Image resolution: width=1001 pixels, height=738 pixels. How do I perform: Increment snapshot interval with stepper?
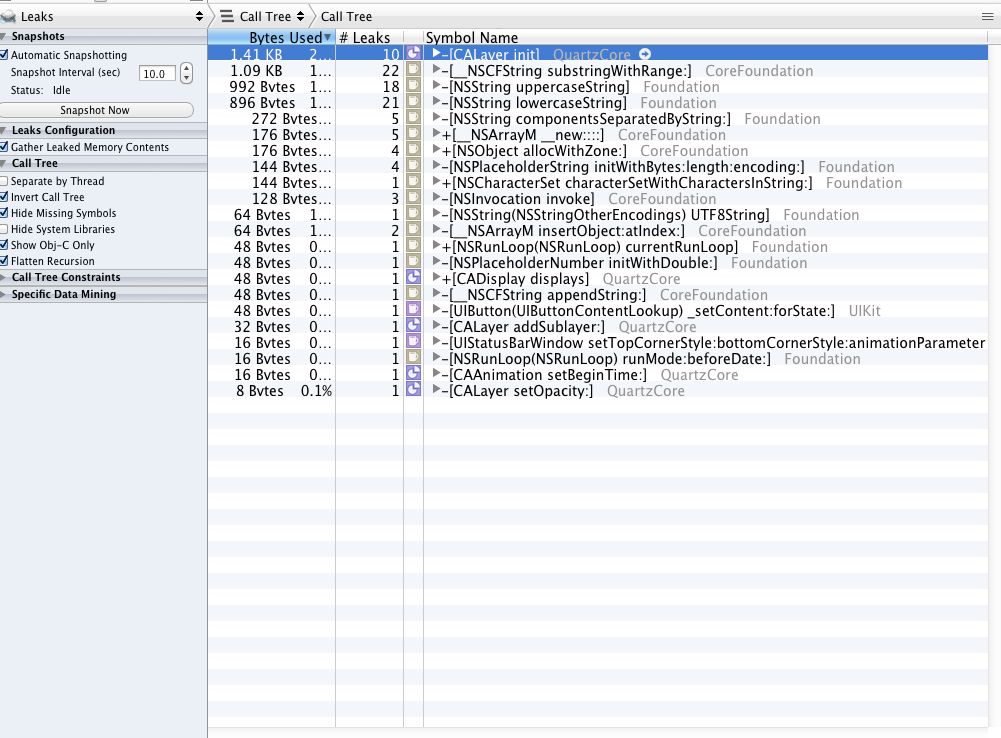(186, 68)
